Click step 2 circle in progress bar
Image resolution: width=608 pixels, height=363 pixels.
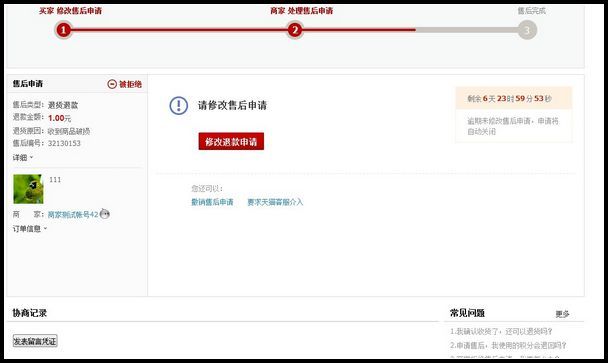(295, 30)
